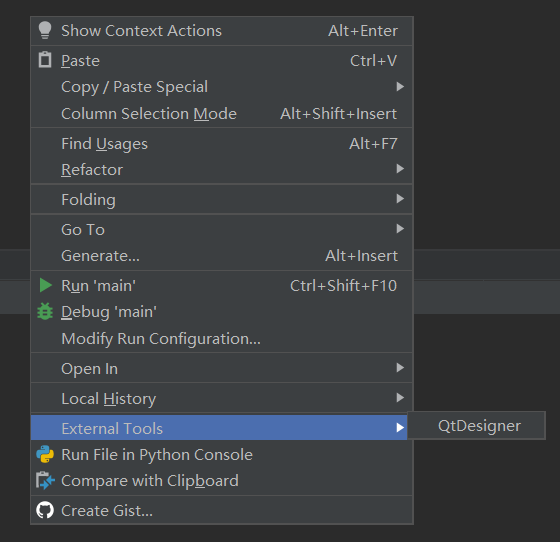
Task: Expand the Folding submenu arrow
Action: [x=400, y=199]
